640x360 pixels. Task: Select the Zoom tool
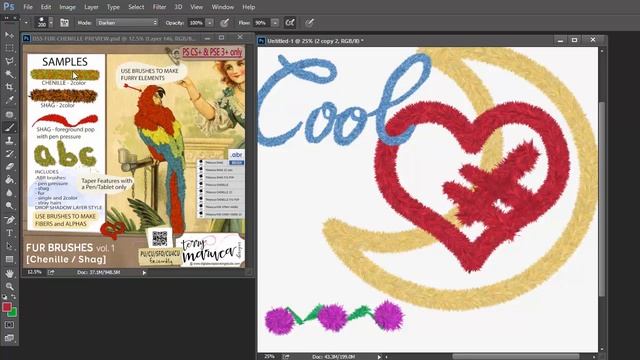(9, 287)
